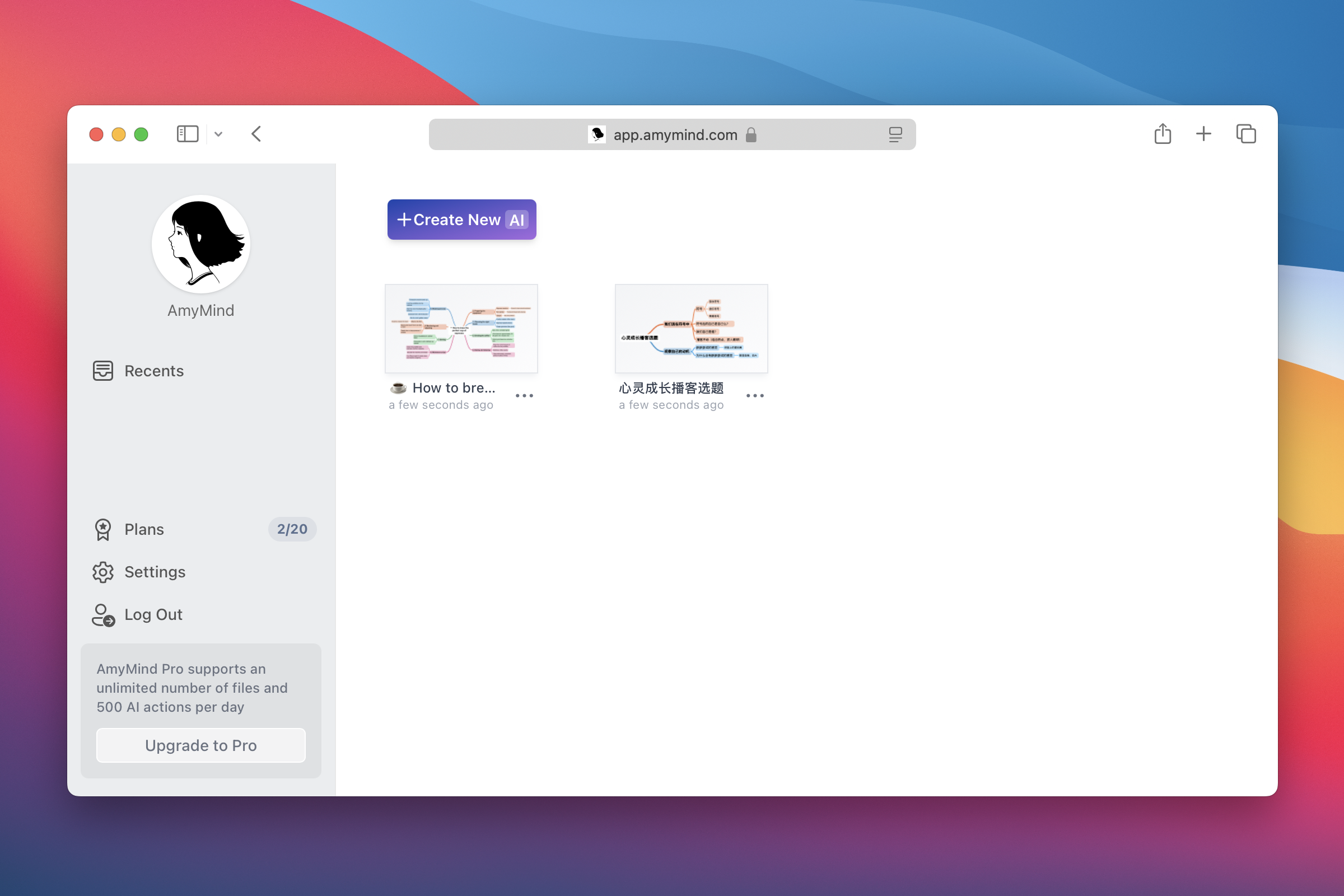The width and height of the screenshot is (1344, 896).
Task: Toggle the Safari sidebar button
Action: [x=188, y=134]
